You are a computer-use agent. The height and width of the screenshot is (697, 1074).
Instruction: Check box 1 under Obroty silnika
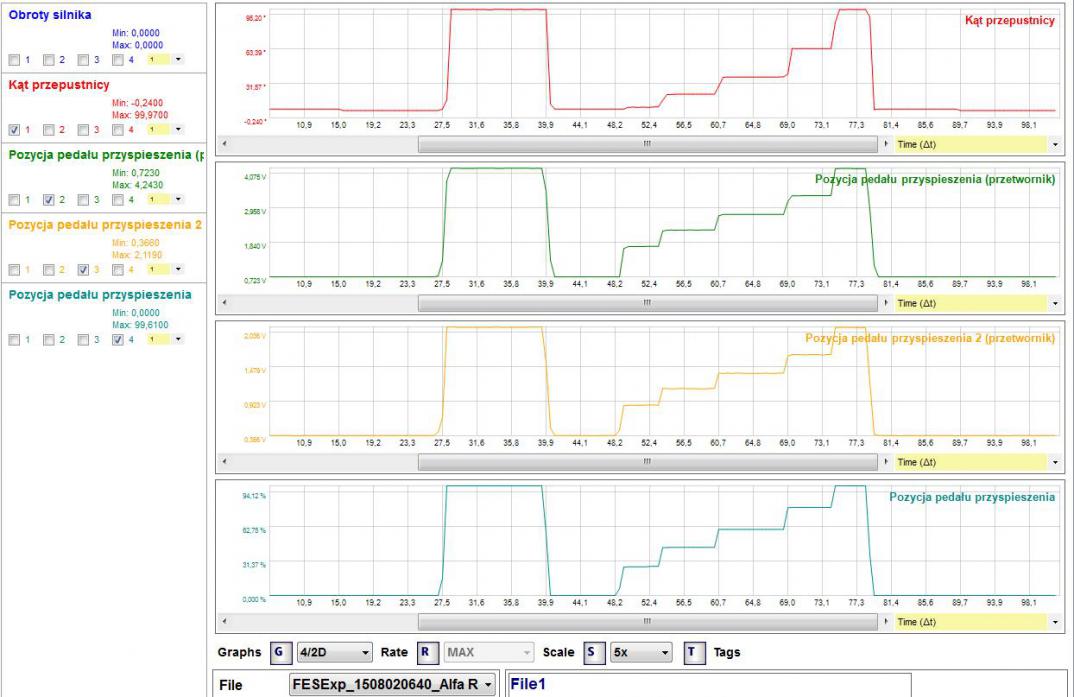click(14, 60)
